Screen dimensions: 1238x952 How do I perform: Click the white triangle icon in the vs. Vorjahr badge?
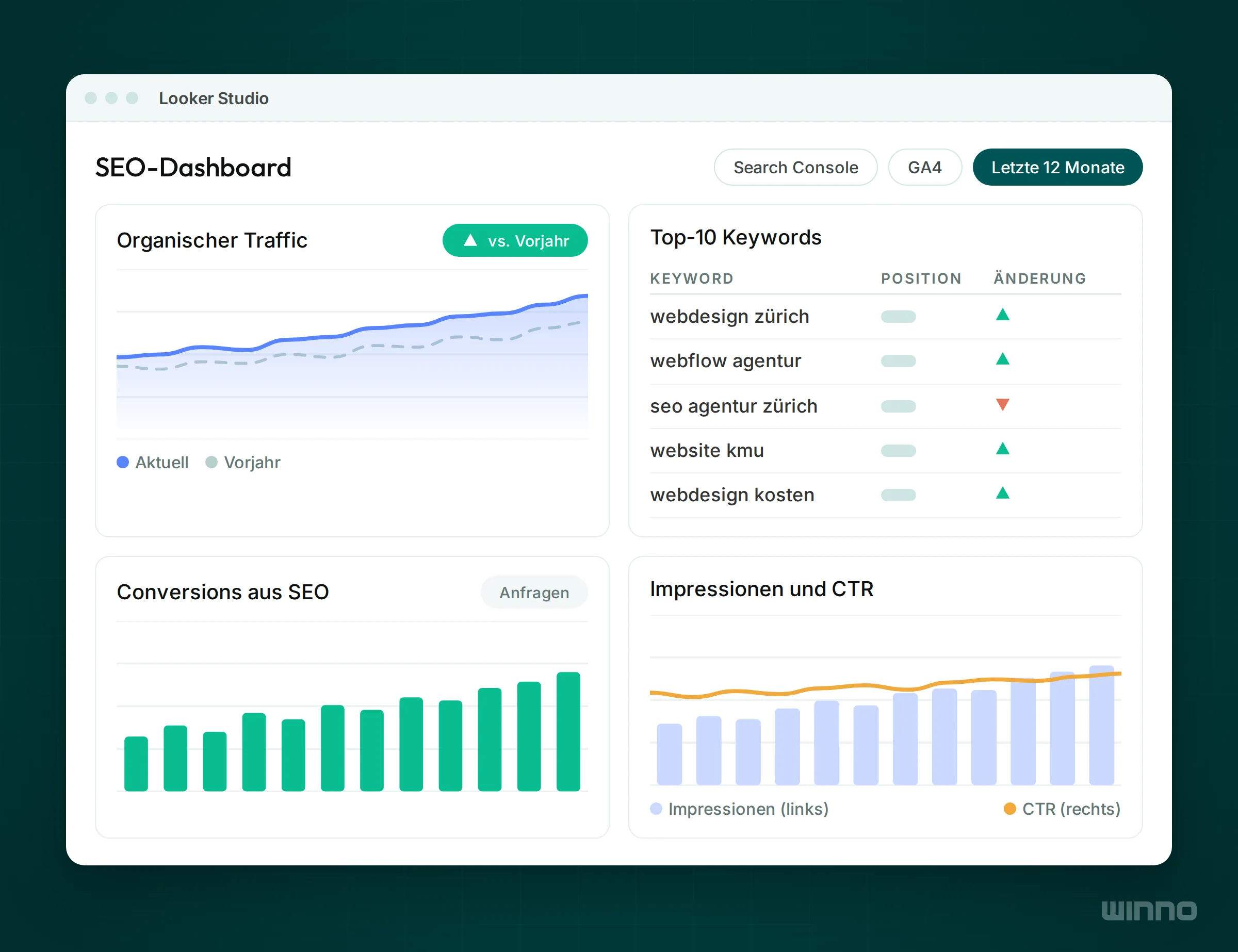pyautogui.click(x=470, y=240)
